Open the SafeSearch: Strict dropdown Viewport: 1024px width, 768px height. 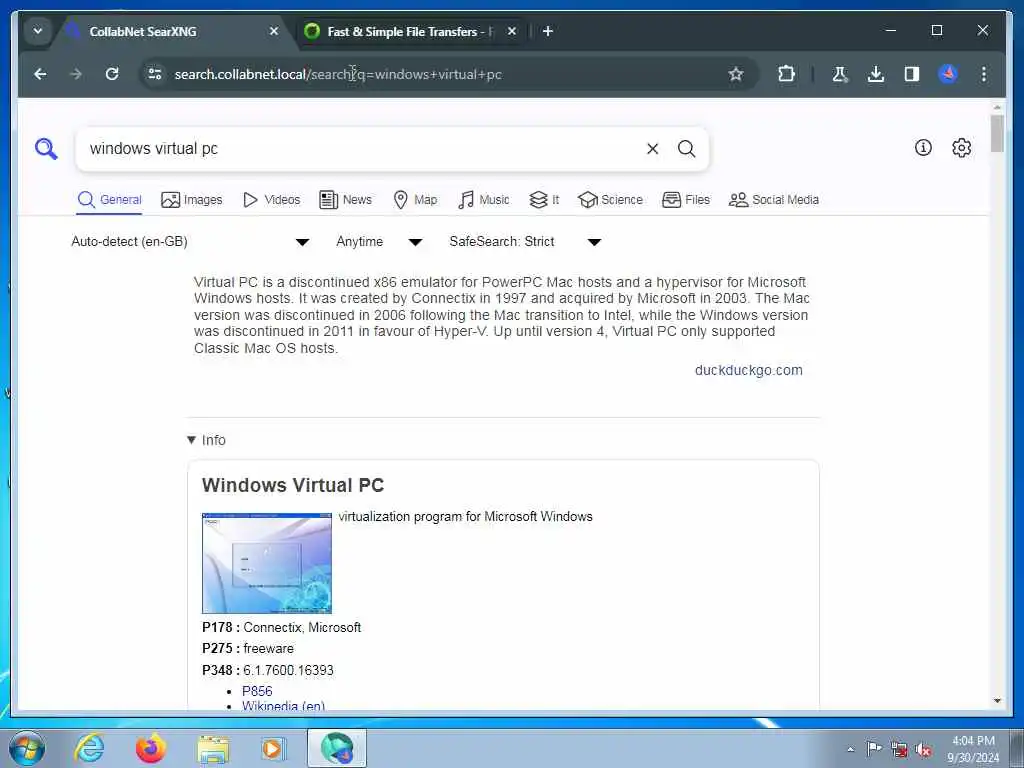[x=524, y=242]
